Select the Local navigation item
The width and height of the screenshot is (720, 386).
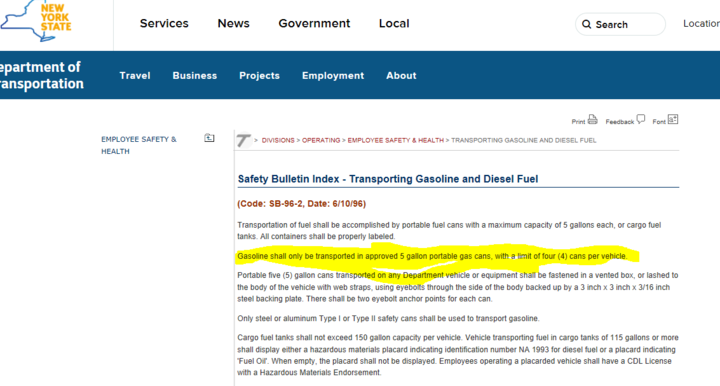point(394,23)
